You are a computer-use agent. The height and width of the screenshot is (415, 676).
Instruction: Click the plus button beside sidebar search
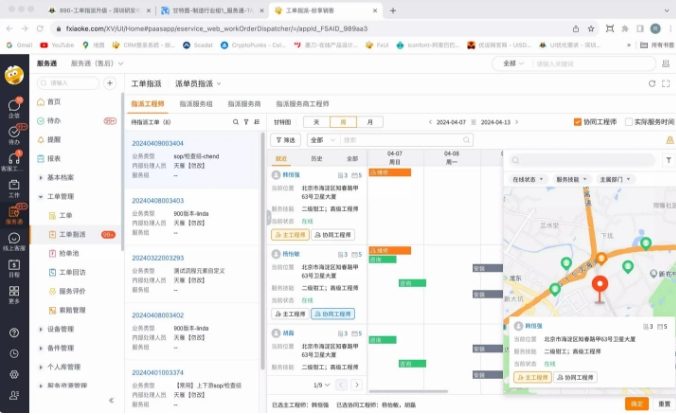(110, 83)
